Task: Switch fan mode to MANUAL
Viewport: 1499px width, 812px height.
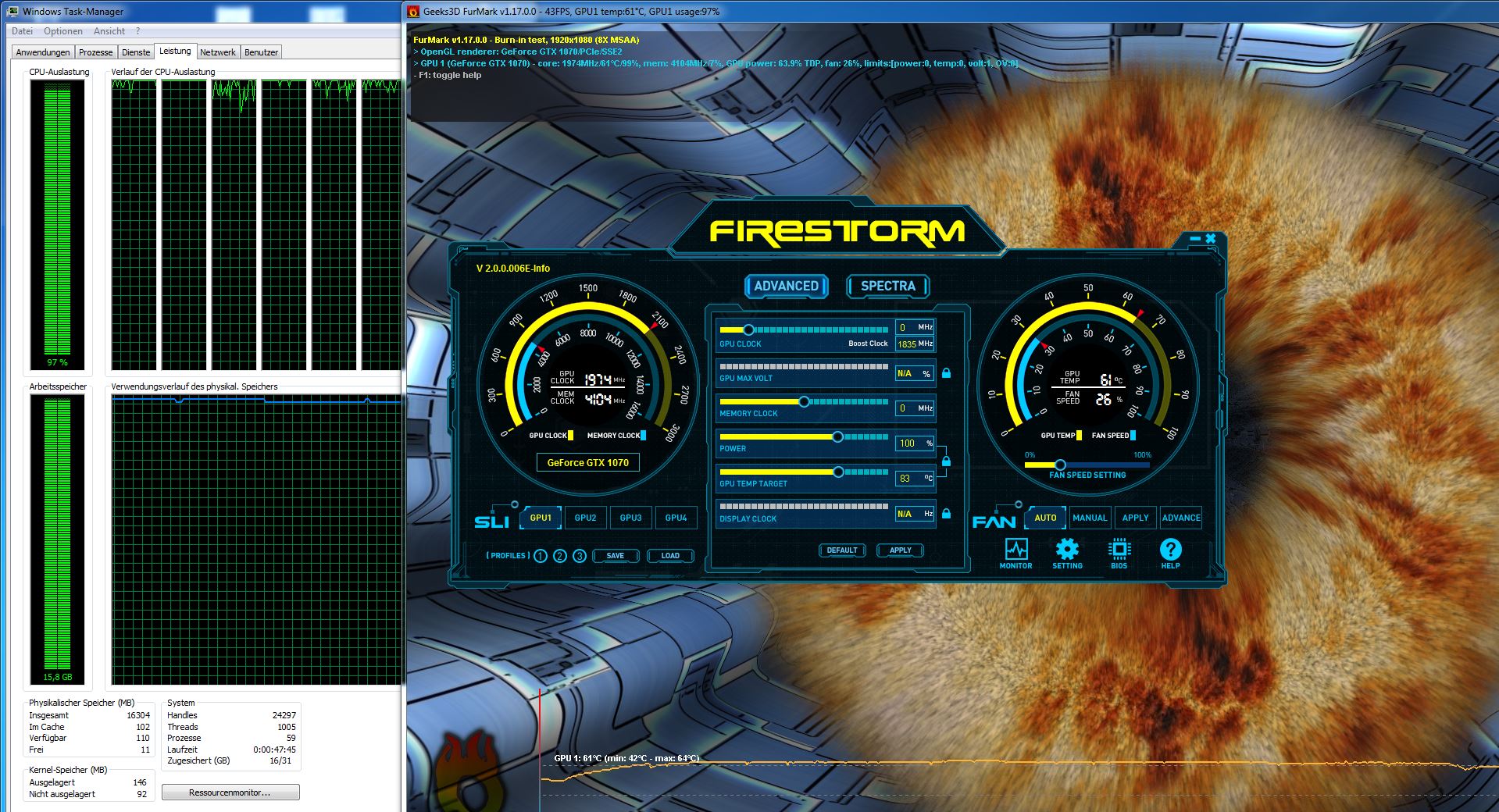Action: pos(1090,518)
